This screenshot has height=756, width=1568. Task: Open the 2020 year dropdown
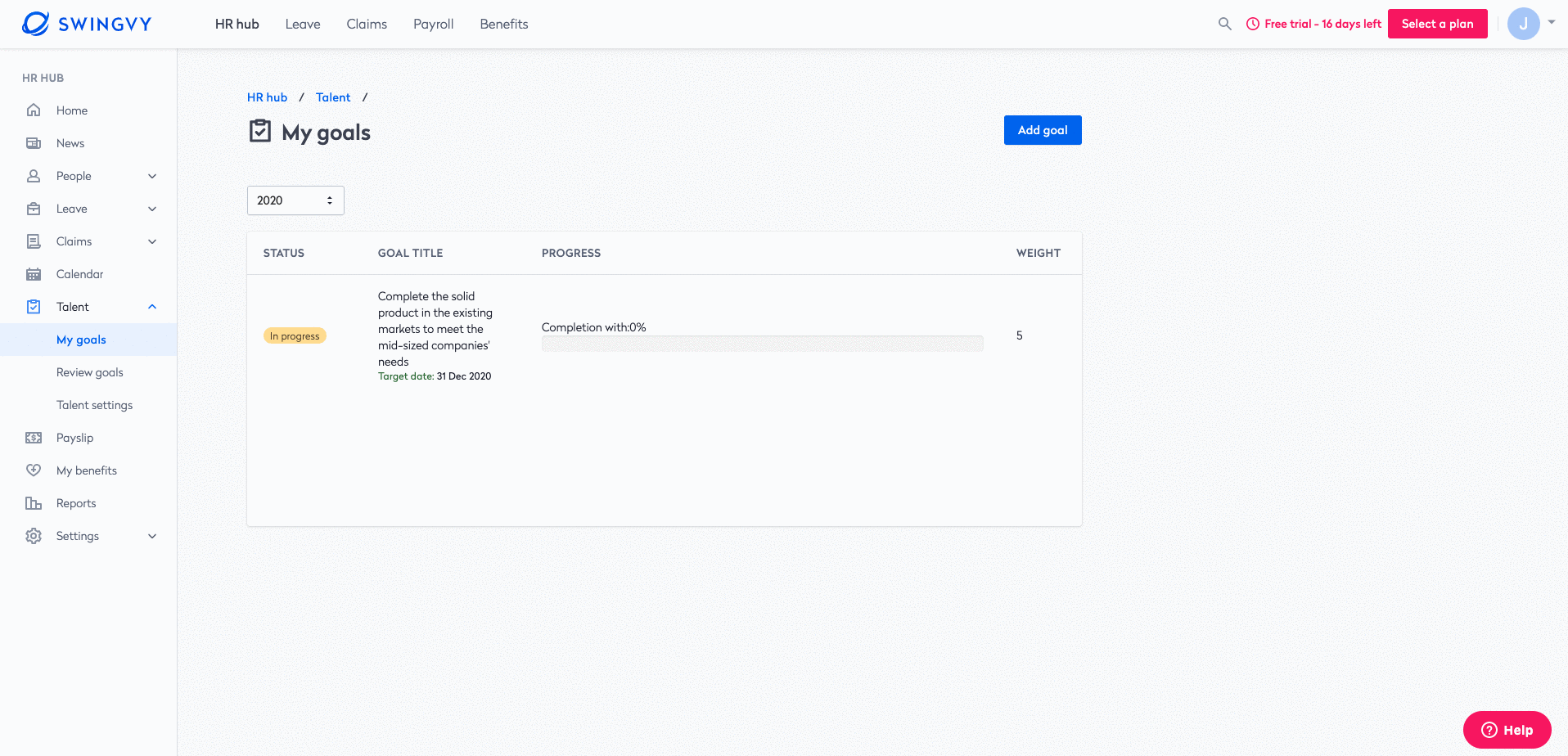click(295, 200)
